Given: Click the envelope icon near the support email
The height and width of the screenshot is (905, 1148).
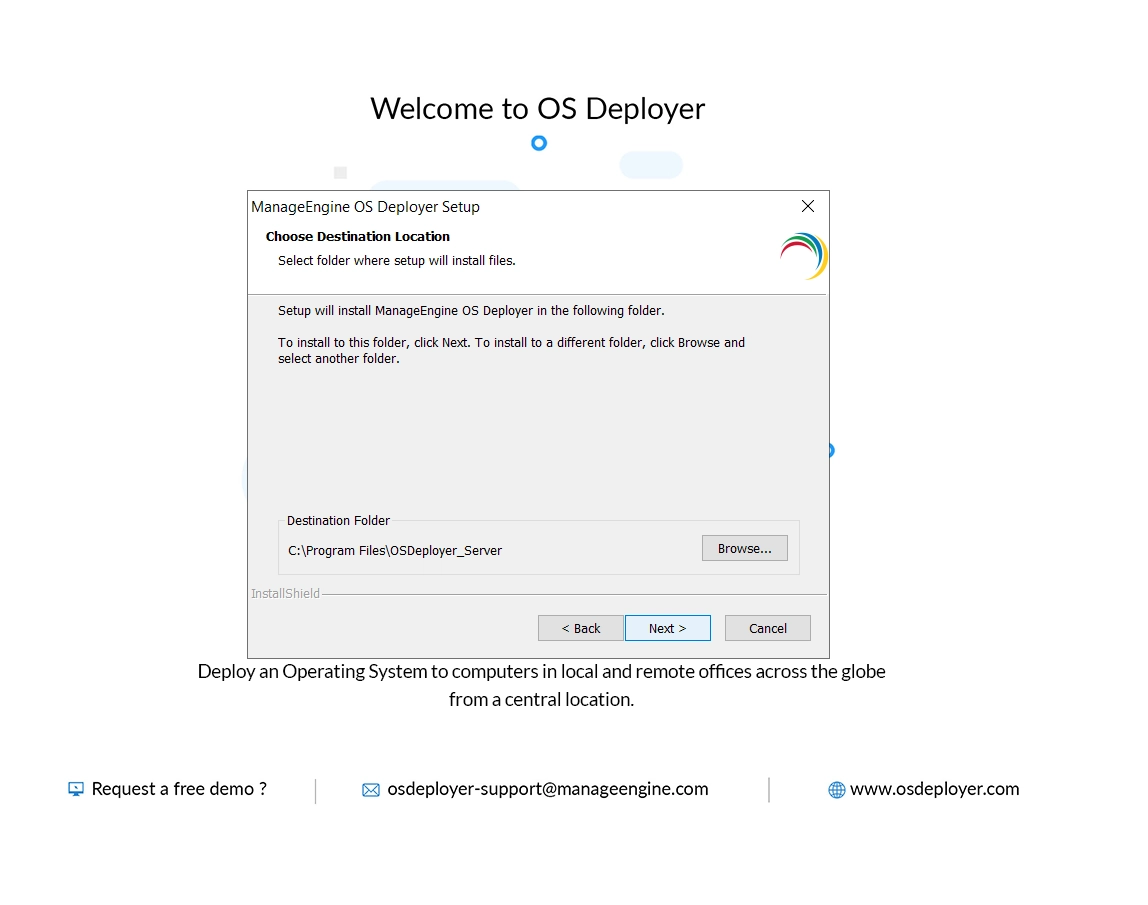Looking at the screenshot, I should point(372,789).
